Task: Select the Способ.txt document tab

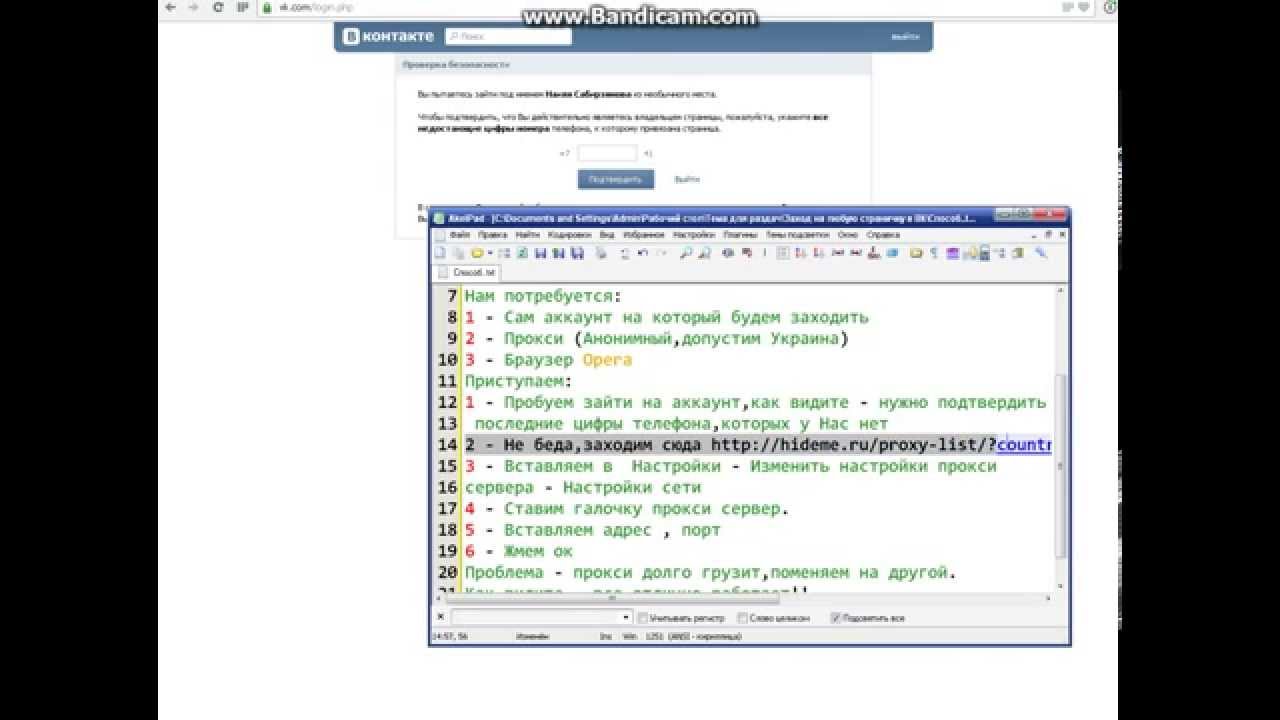Action: [x=467, y=272]
